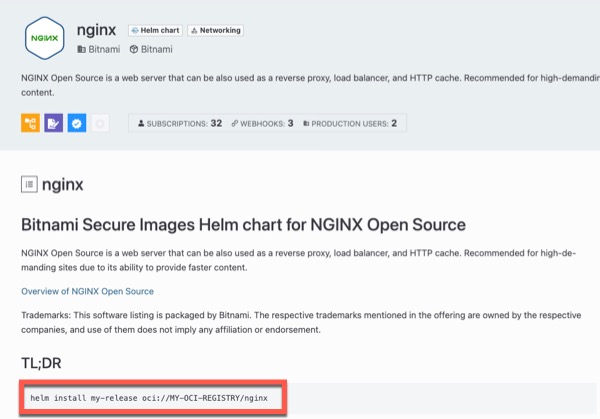This screenshot has height=419, width=600.
Task: Open the Bitnami repository link
Action: pyautogui.click(x=151, y=49)
